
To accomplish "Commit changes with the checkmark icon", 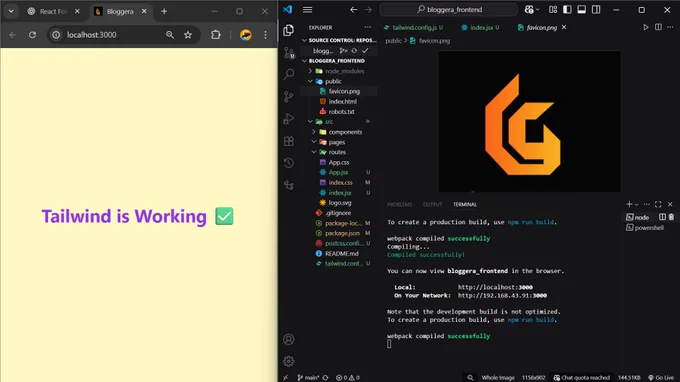I will click(365, 51).
